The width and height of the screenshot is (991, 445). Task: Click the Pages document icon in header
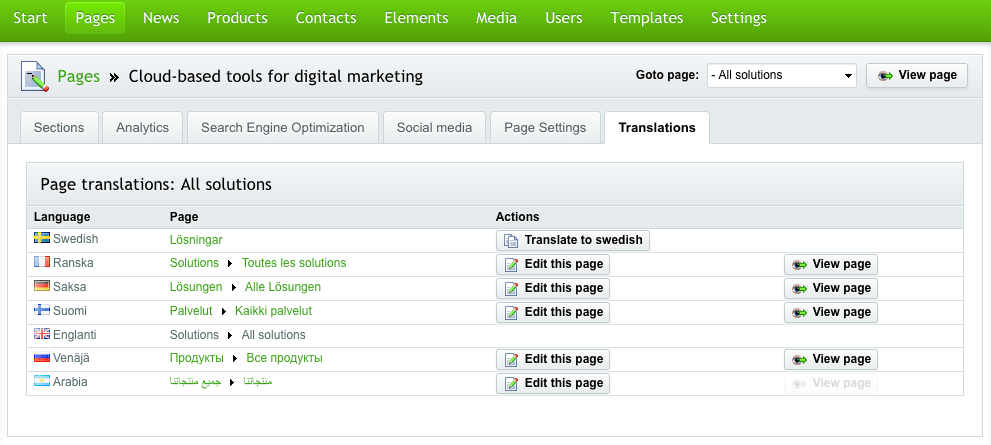[x=34, y=75]
